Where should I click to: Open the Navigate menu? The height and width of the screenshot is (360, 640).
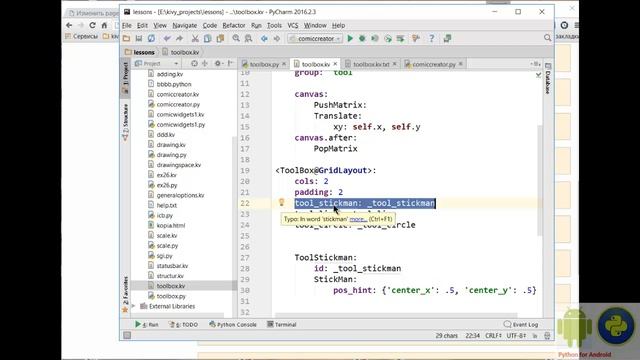(184, 25)
